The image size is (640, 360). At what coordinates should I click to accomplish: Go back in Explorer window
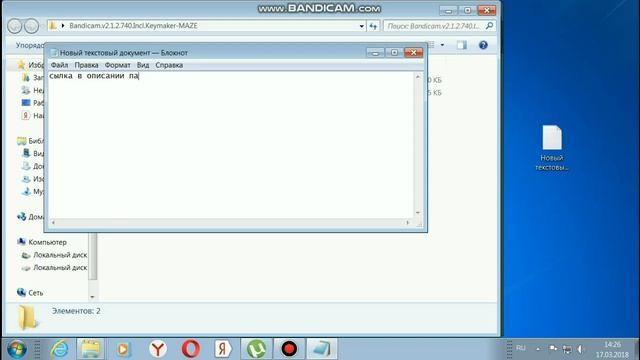point(15,26)
